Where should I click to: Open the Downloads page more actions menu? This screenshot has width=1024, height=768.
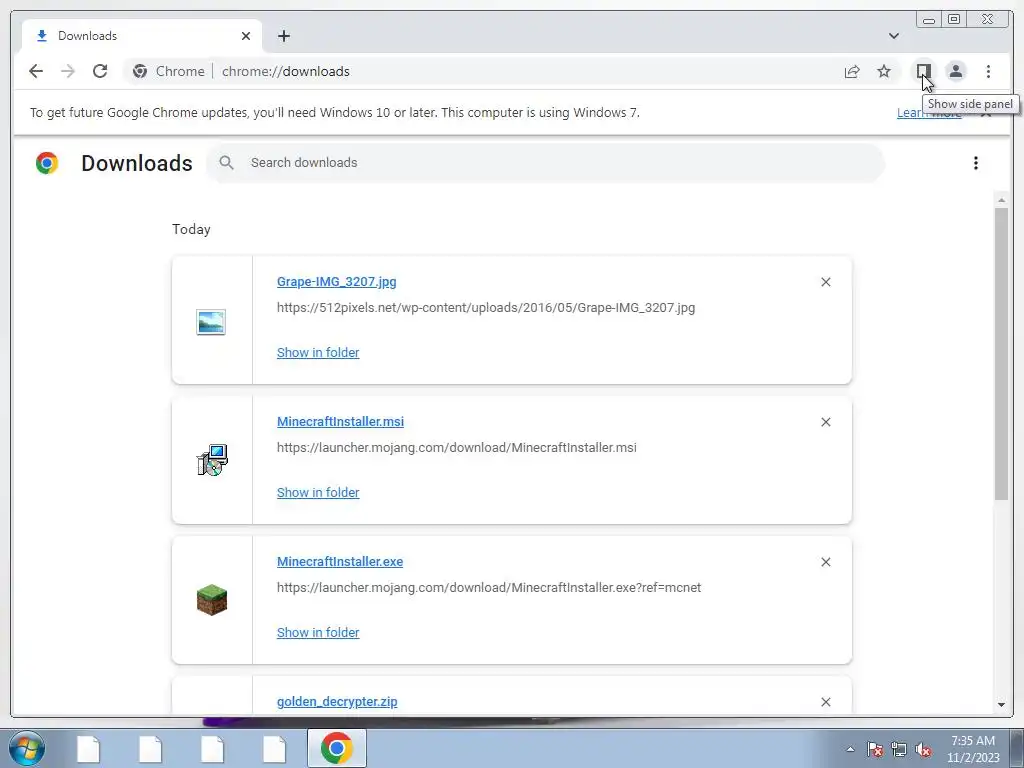976,163
